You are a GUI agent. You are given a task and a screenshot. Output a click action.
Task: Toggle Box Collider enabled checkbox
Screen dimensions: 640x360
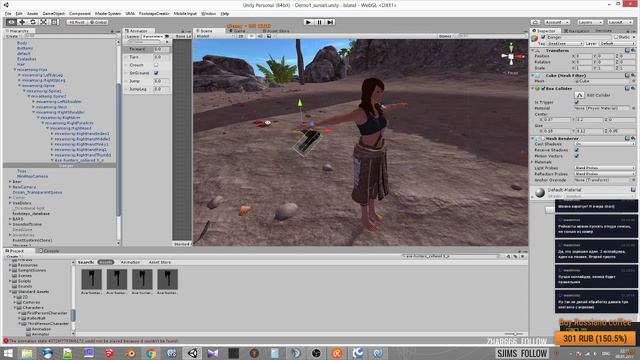click(543, 89)
